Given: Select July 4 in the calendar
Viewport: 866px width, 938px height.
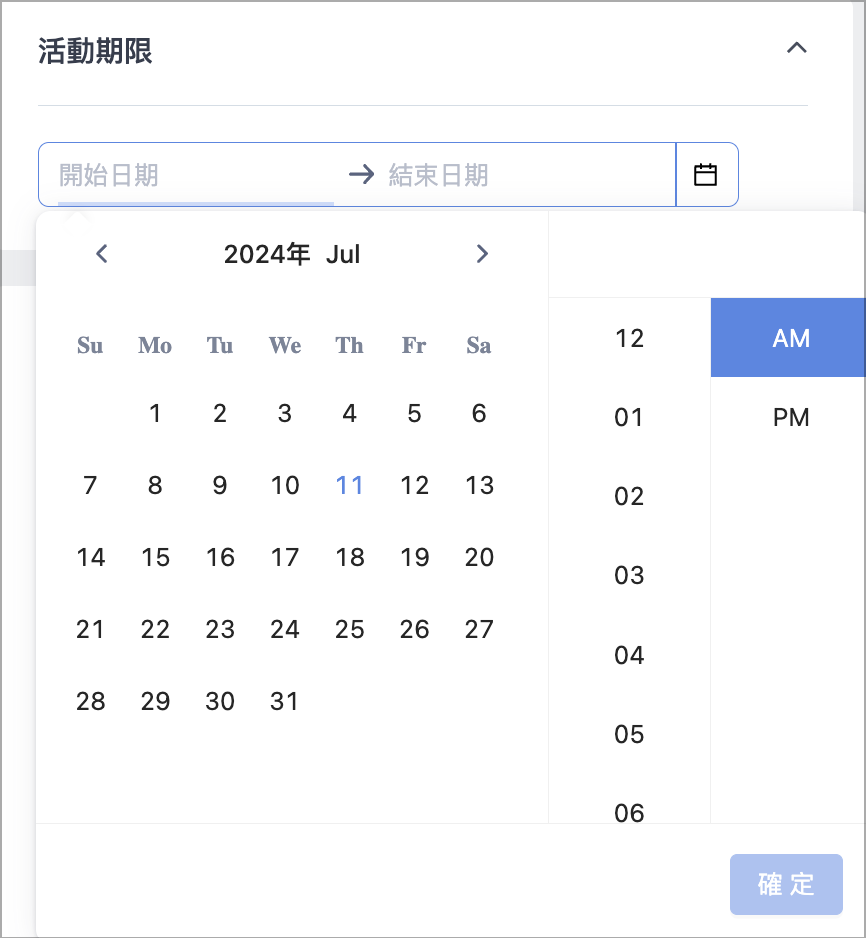Looking at the screenshot, I should click(349, 413).
